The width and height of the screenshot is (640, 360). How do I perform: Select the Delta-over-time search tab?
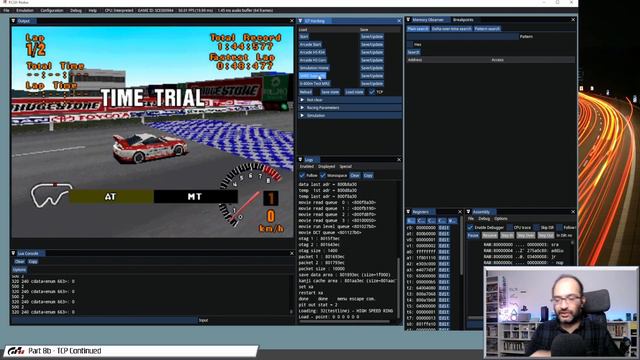pyautogui.click(x=451, y=29)
